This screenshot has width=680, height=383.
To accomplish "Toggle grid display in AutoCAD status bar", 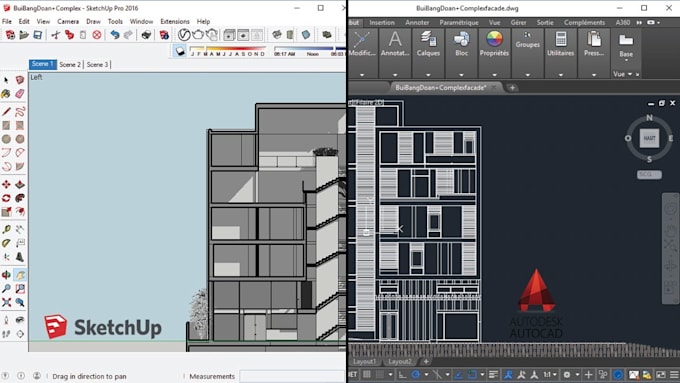I will pyautogui.click(x=367, y=374).
